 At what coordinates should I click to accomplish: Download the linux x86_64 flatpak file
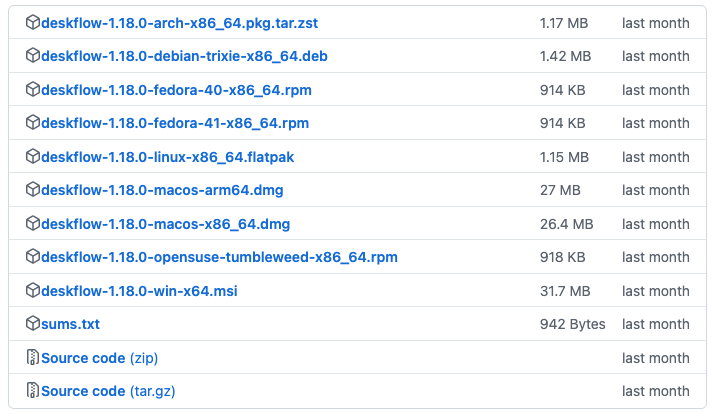[x=168, y=157]
